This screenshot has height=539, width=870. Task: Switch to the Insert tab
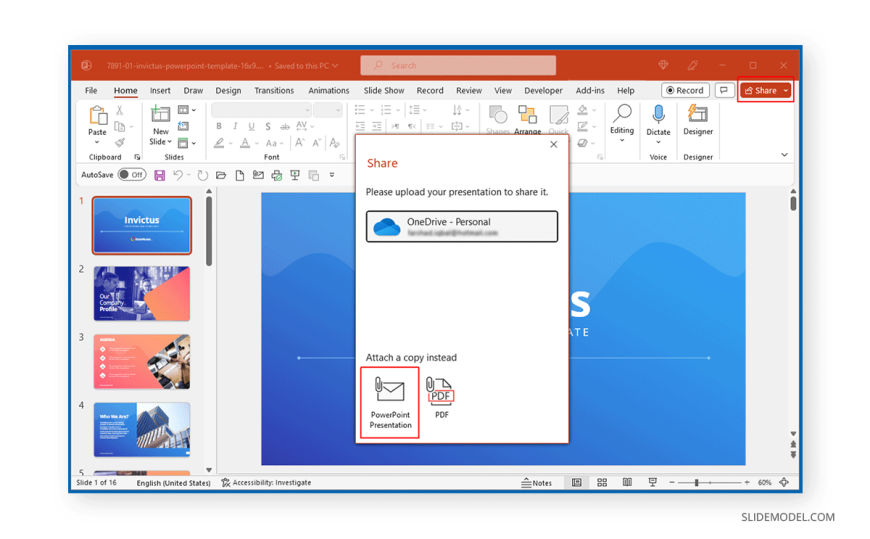[x=160, y=90]
